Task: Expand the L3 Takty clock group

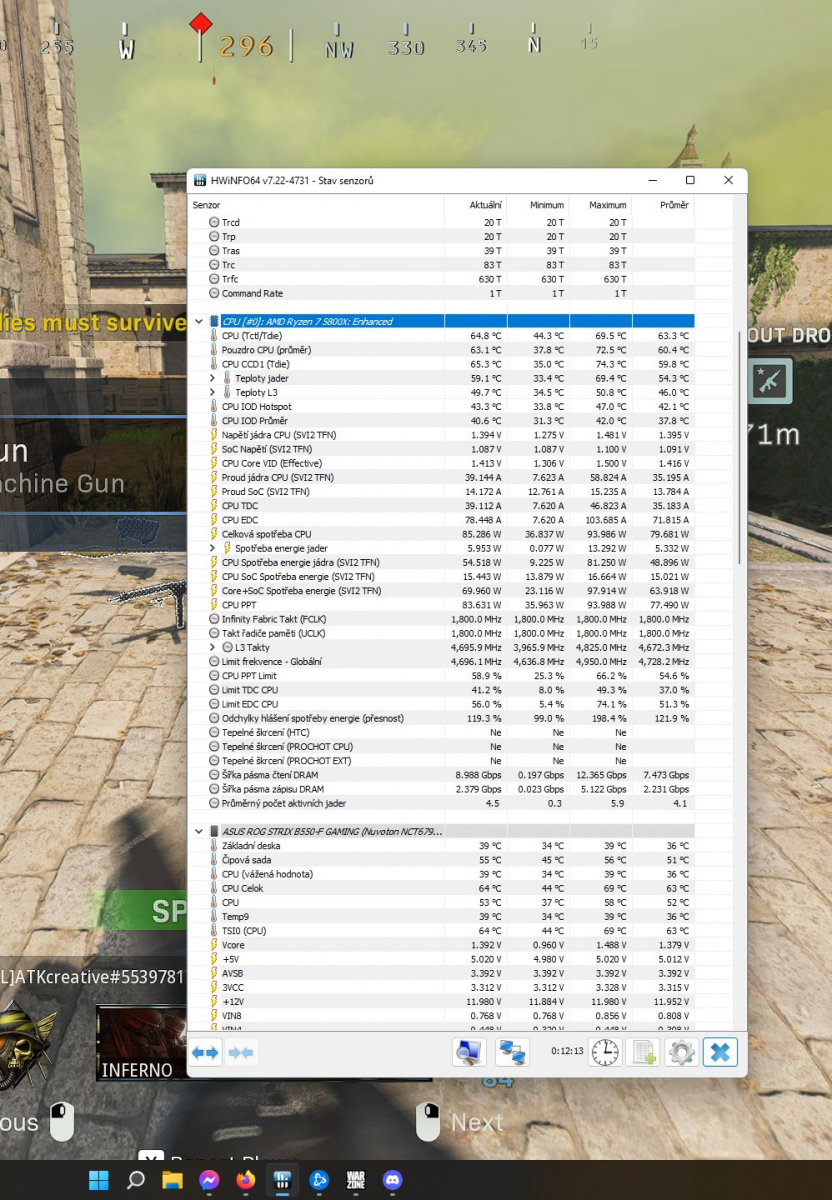Action: point(212,648)
